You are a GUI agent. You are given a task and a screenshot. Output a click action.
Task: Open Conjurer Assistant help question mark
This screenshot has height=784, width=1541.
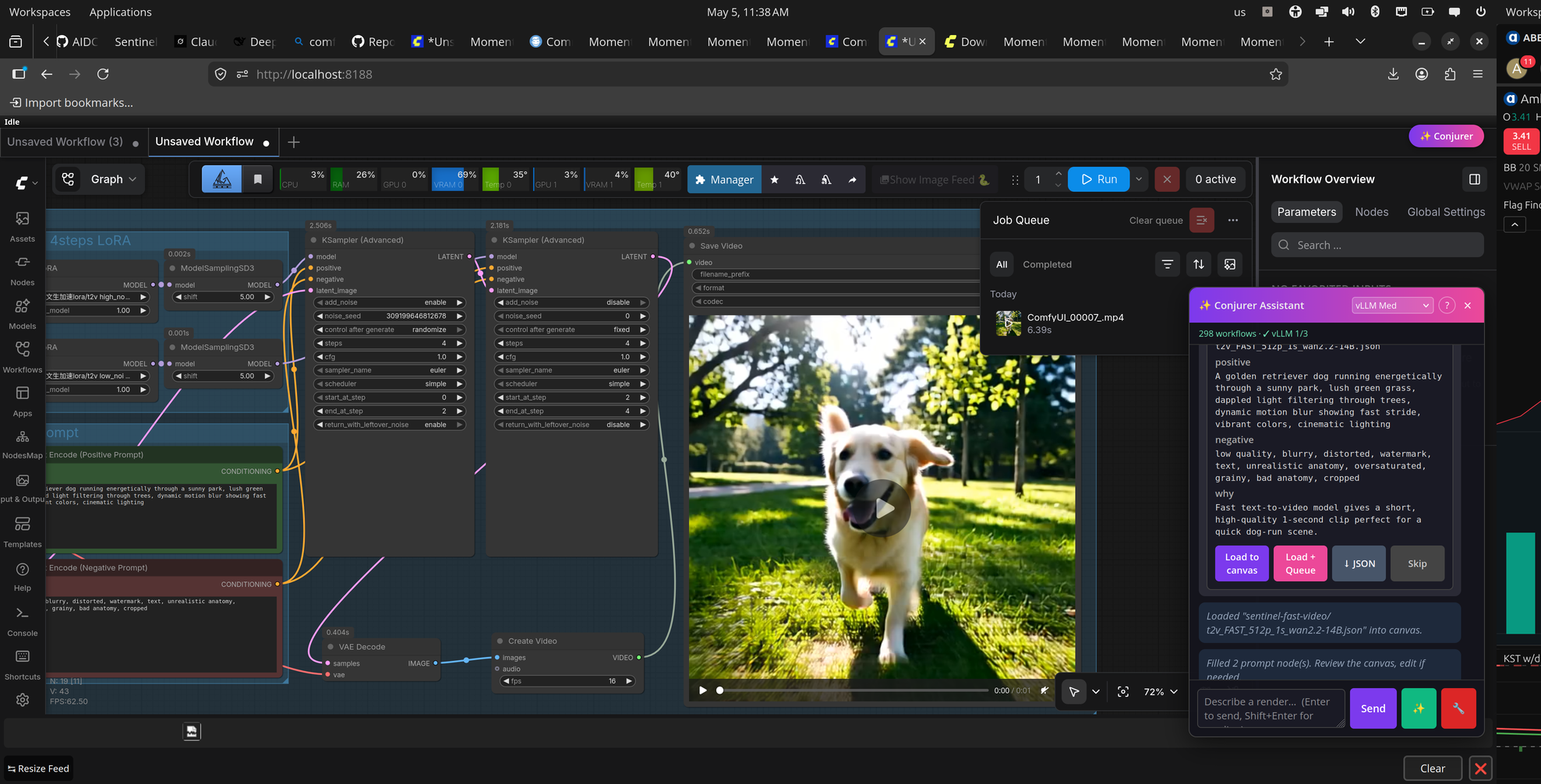point(1447,305)
